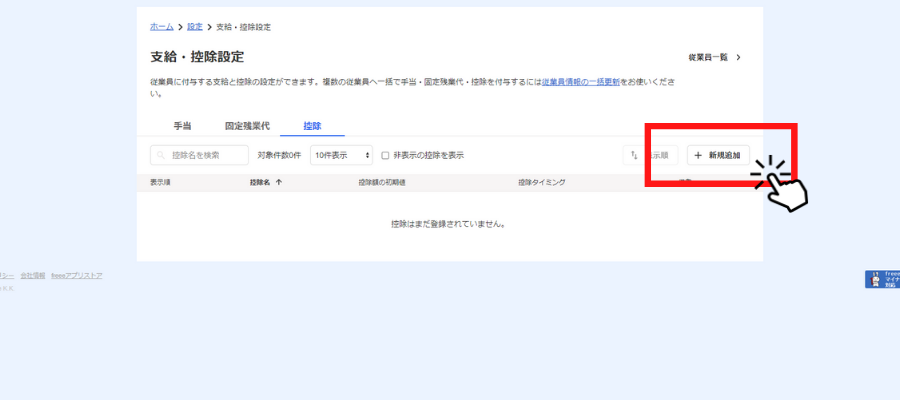Click the chevron next to 従業員一覧
The width and height of the screenshot is (900, 400).
point(739,58)
